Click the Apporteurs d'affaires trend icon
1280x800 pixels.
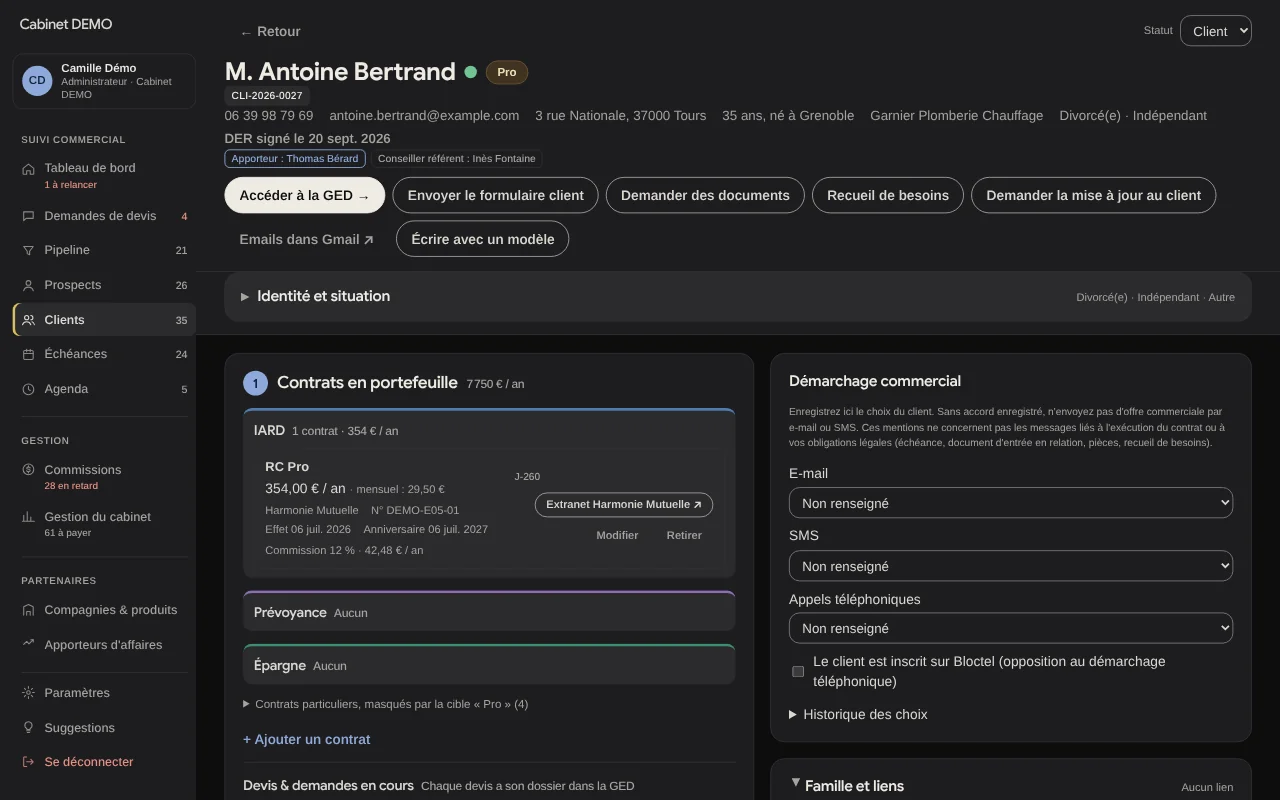point(28,645)
